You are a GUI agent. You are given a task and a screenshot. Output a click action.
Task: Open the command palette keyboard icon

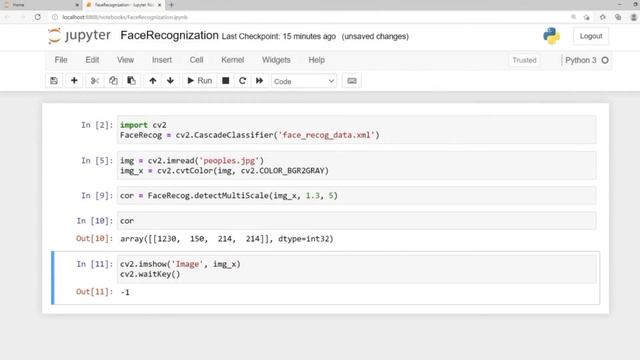pos(351,81)
